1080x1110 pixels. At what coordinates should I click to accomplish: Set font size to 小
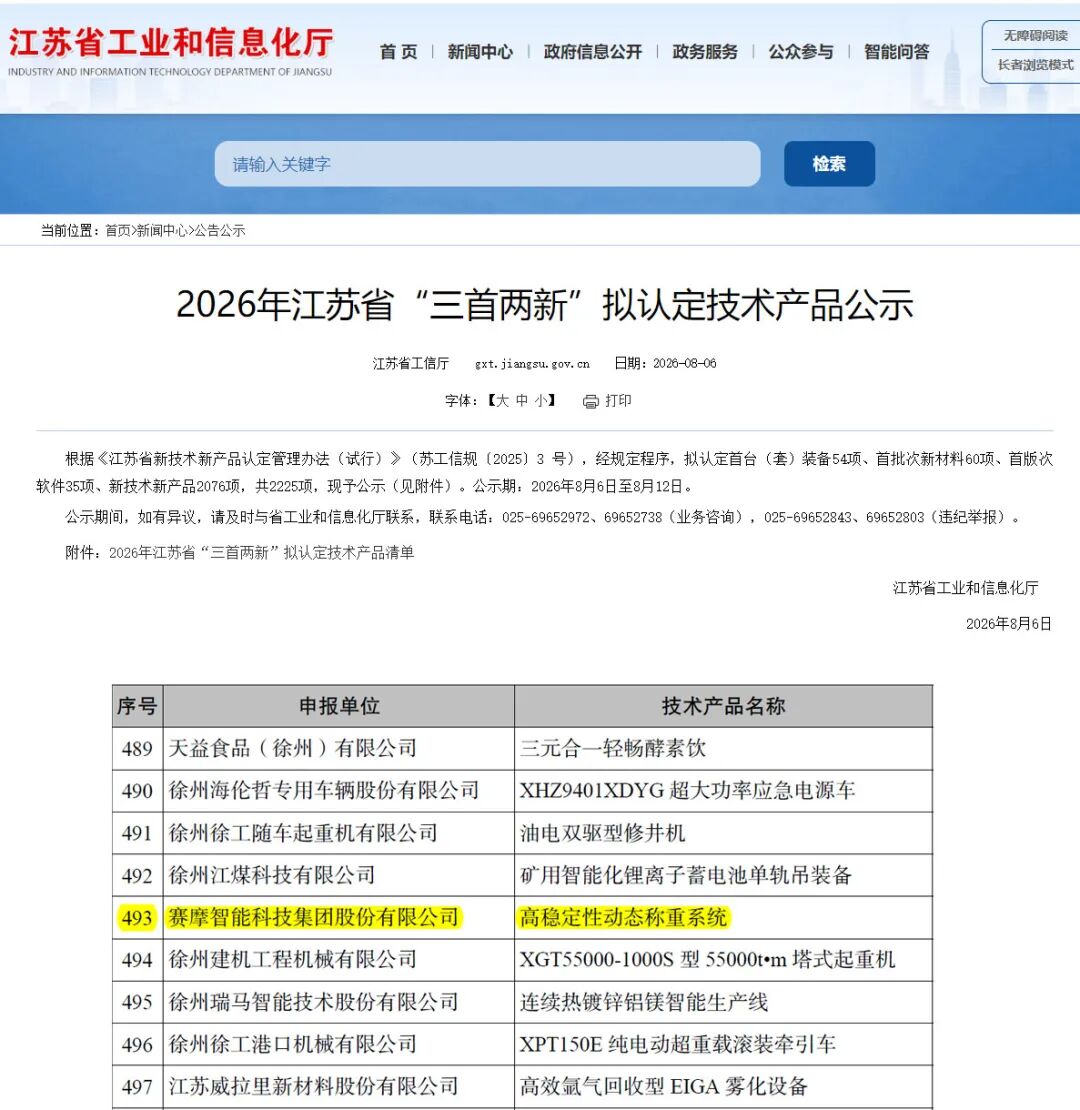click(x=541, y=401)
